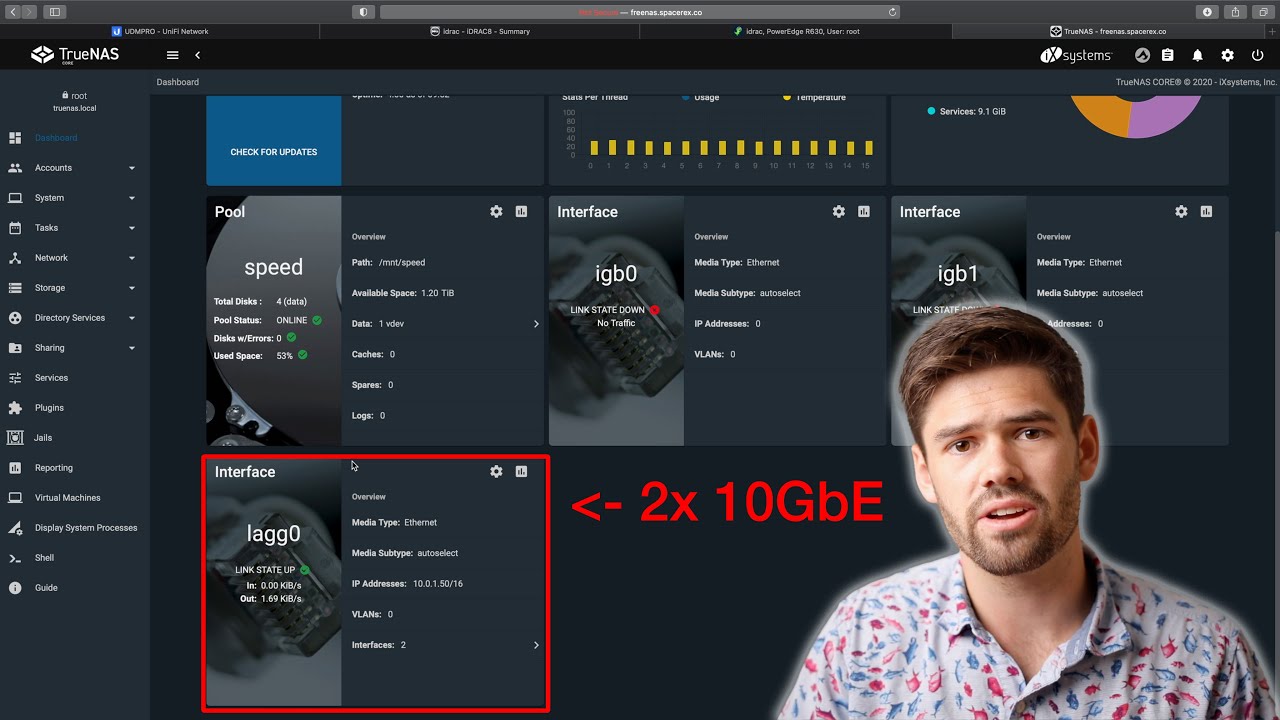This screenshot has height=720, width=1280.
Task: Click the Services legend teal dot
Action: [x=931, y=111]
